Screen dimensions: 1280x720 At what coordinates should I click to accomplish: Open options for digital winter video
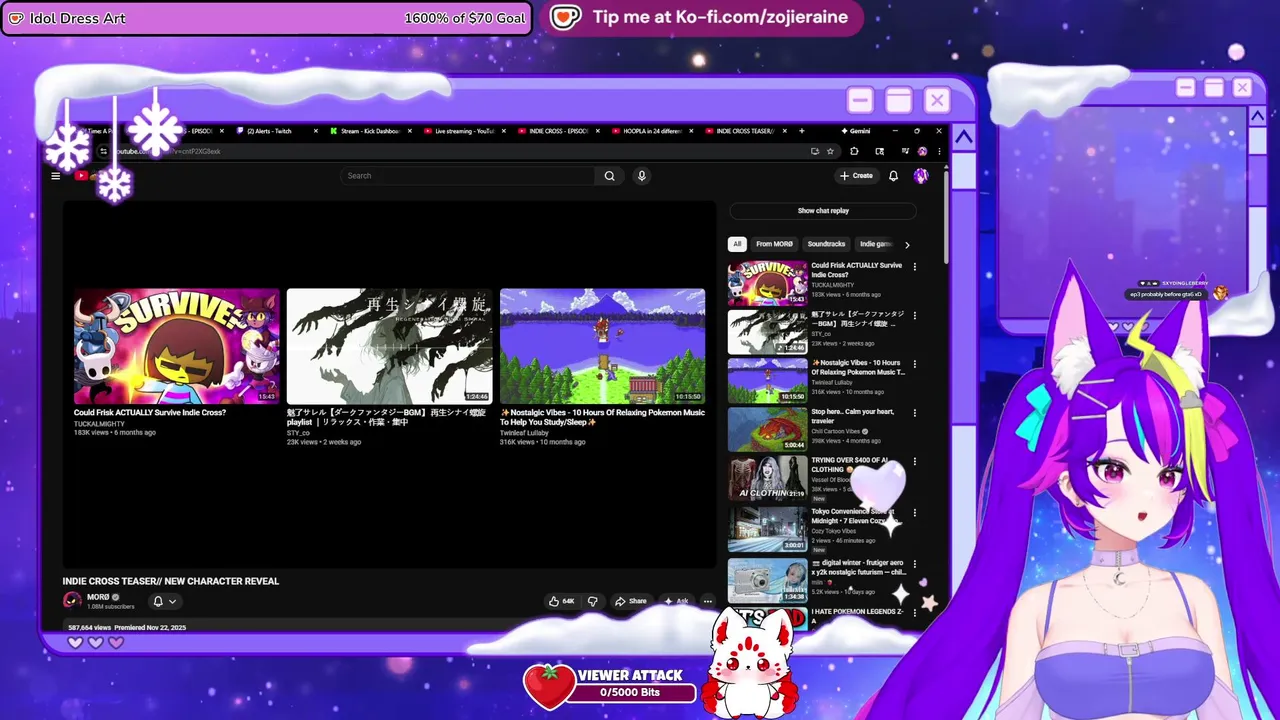(x=914, y=563)
